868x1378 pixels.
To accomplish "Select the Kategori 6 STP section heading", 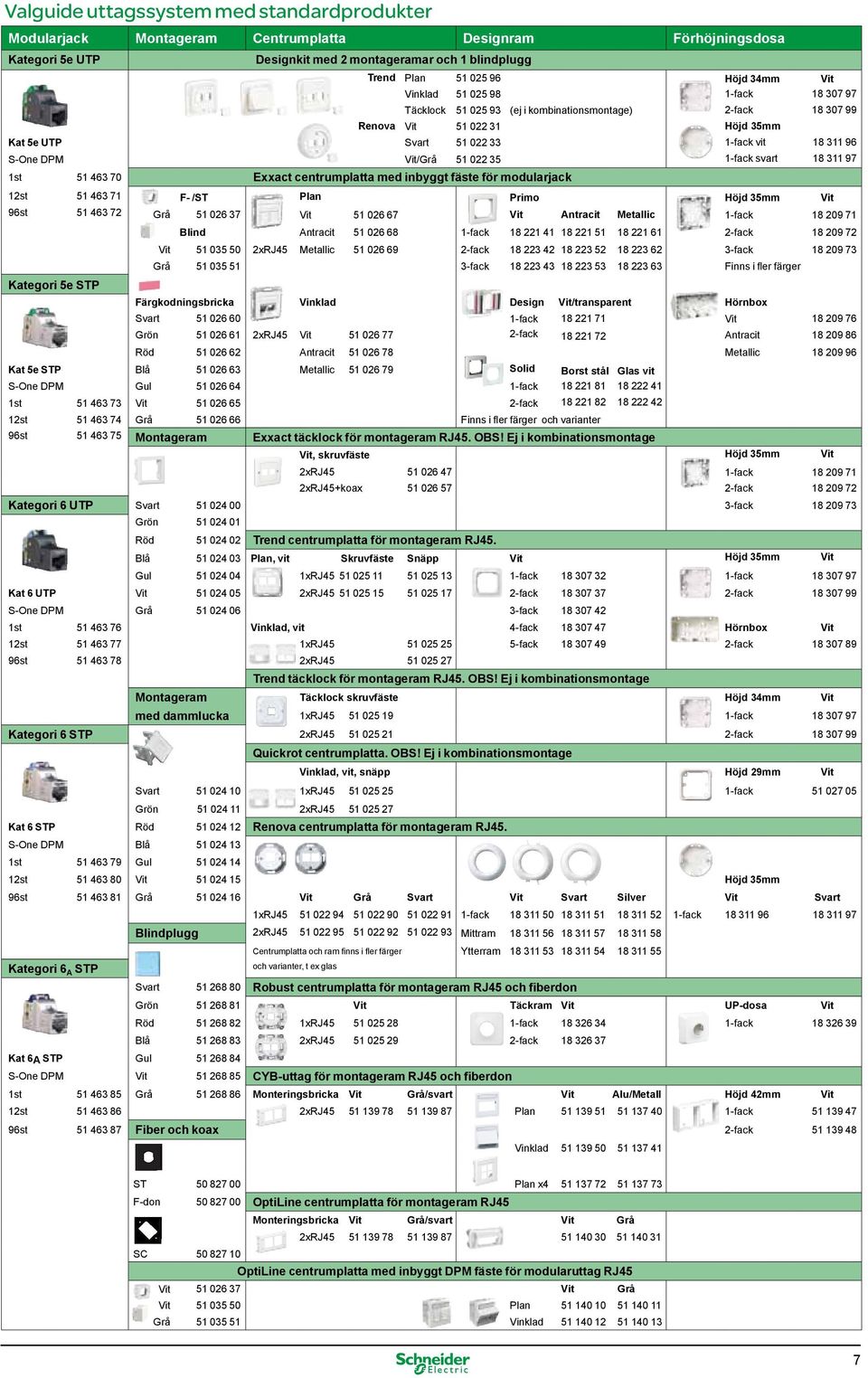I will 51,734.
